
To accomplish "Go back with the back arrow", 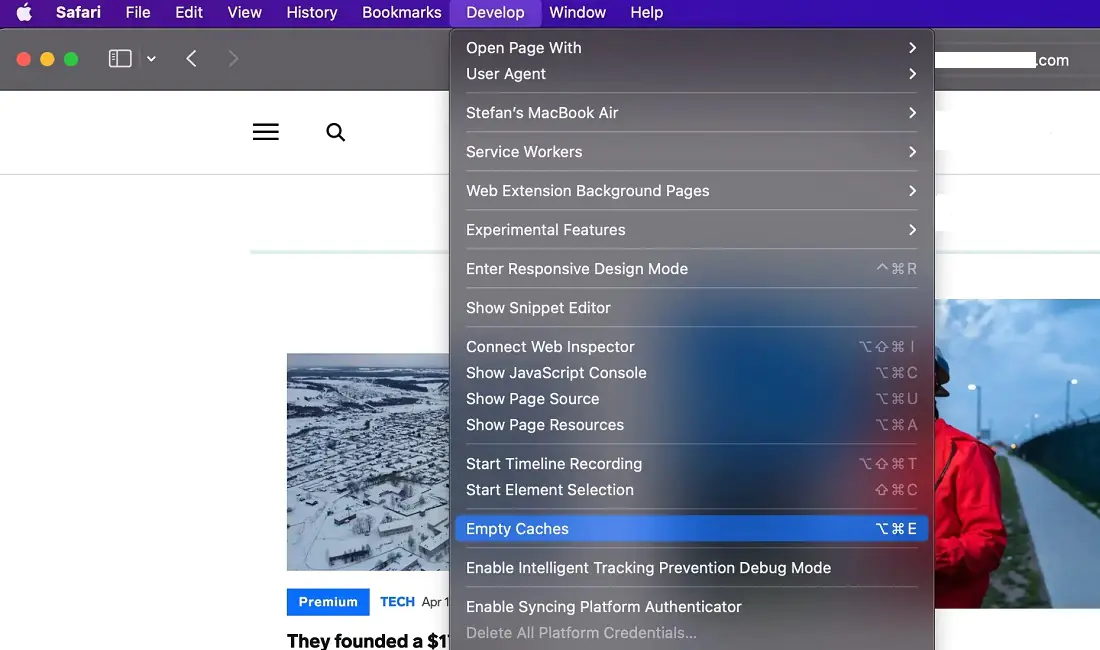I will pyautogui.click(x=191, y=58).
